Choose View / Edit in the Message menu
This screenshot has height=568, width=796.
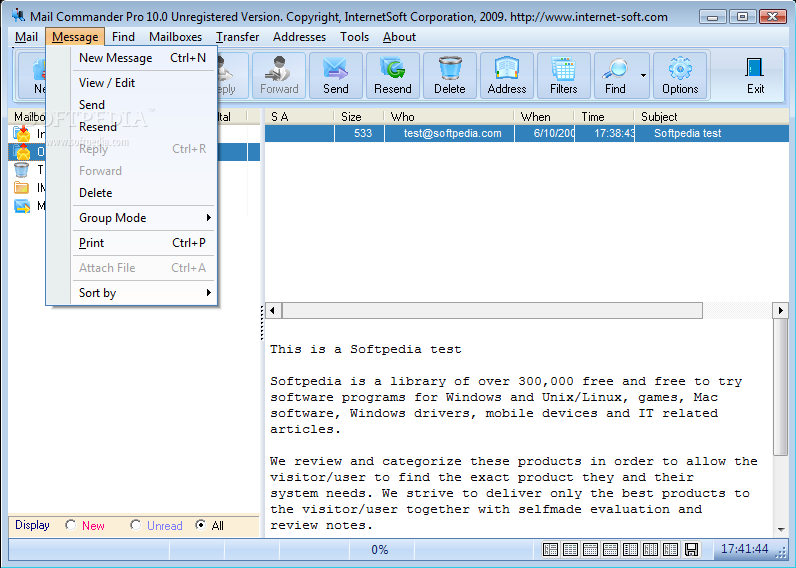pyautogui.click(x=143, y=83)
